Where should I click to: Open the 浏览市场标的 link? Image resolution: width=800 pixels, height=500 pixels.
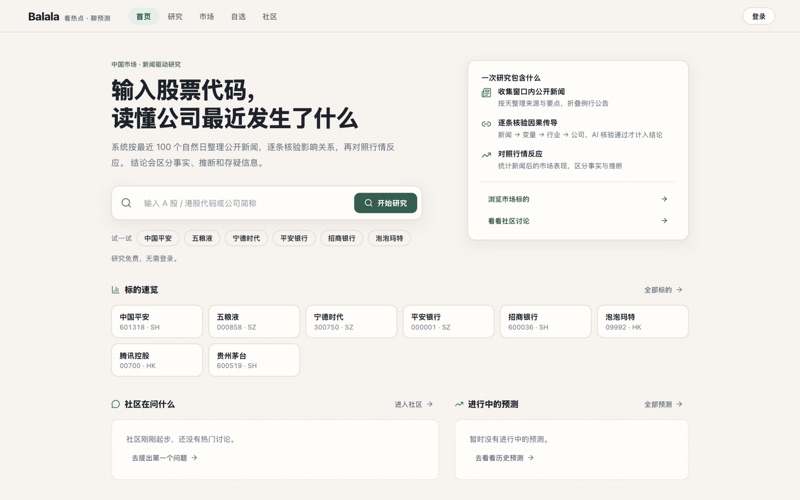(x=578, y=199)
